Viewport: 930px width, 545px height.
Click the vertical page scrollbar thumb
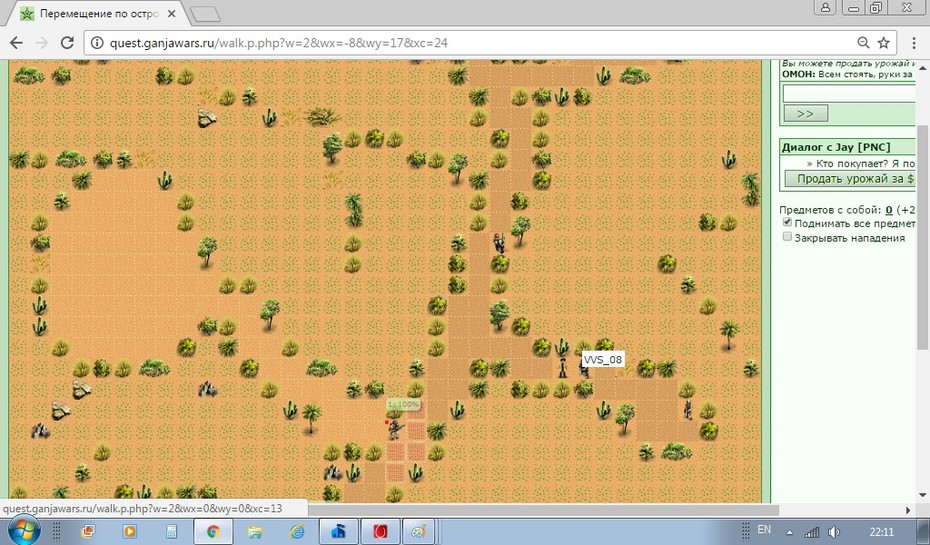click(x=923, y=237)
